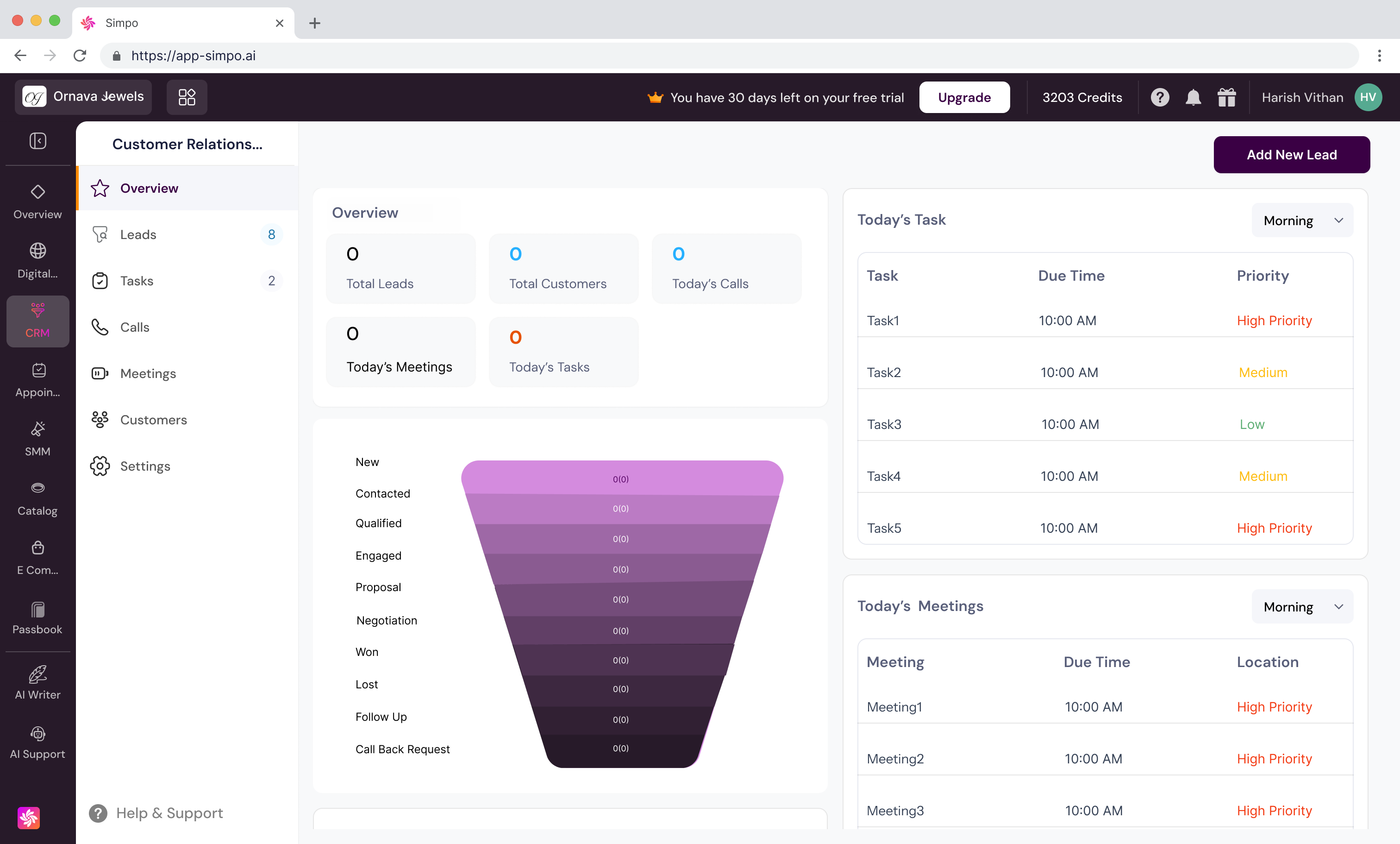
Task: Click the Add New Lead button
Action: tap(1291, 155)
